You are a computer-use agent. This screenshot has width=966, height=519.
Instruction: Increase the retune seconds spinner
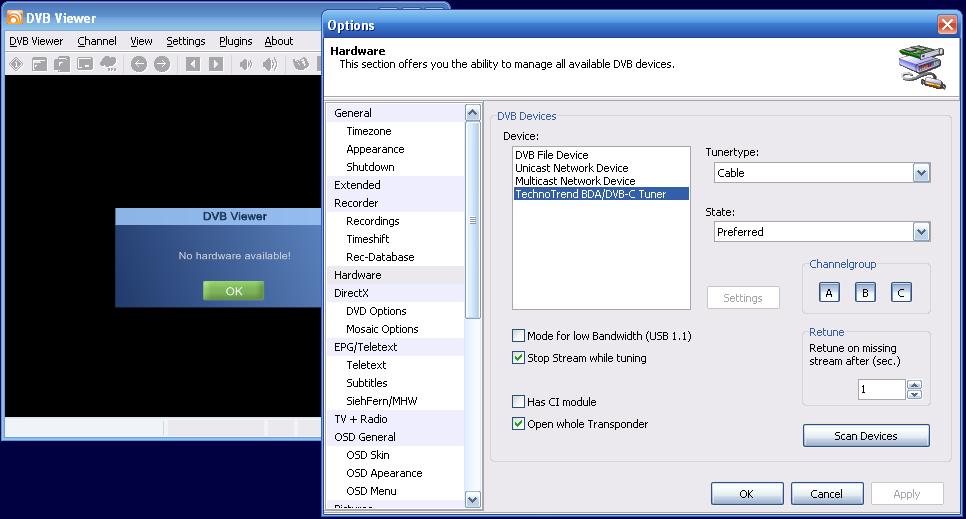pos(914,385)
